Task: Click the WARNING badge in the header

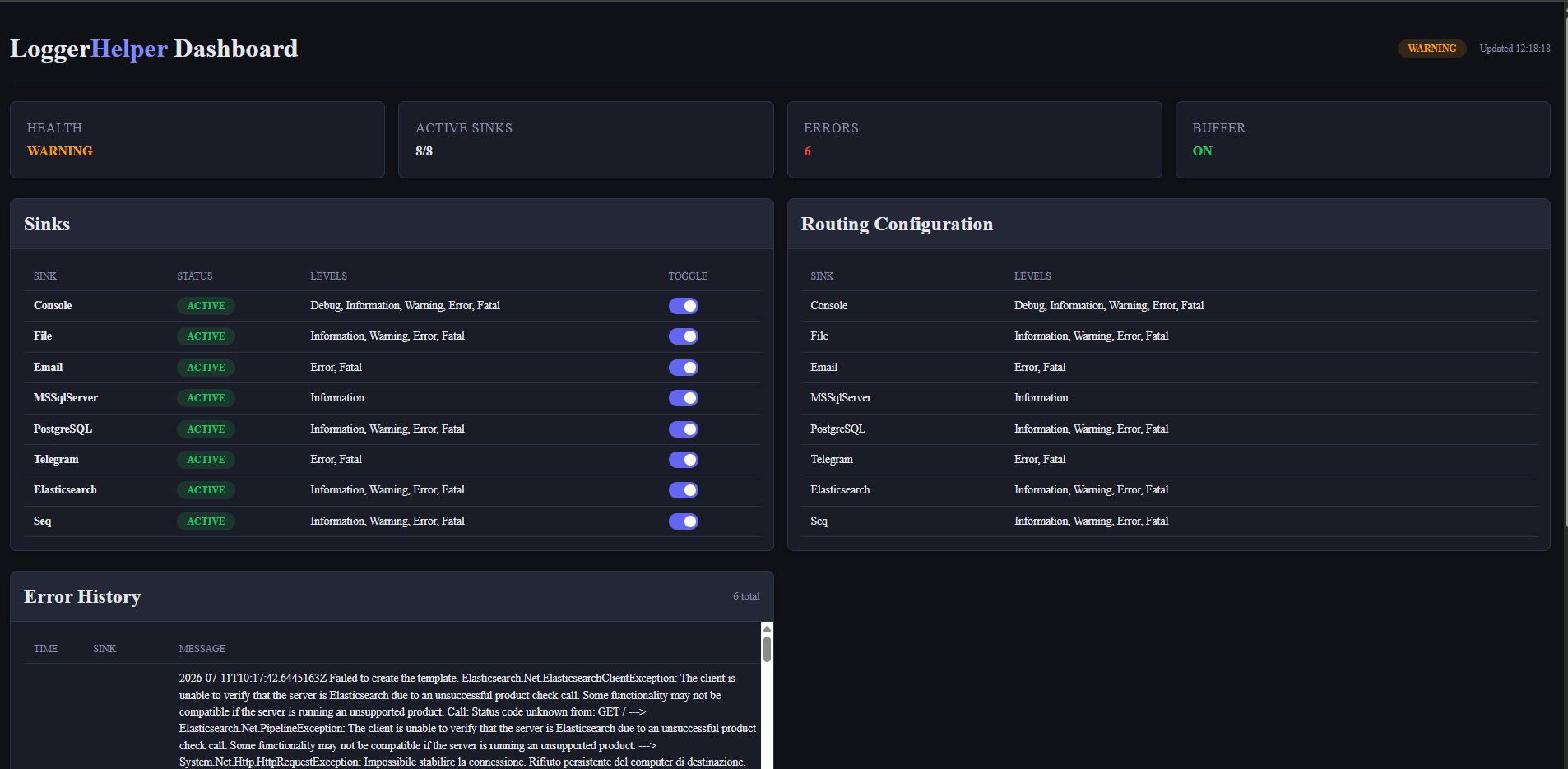Action: point(1431,49)
